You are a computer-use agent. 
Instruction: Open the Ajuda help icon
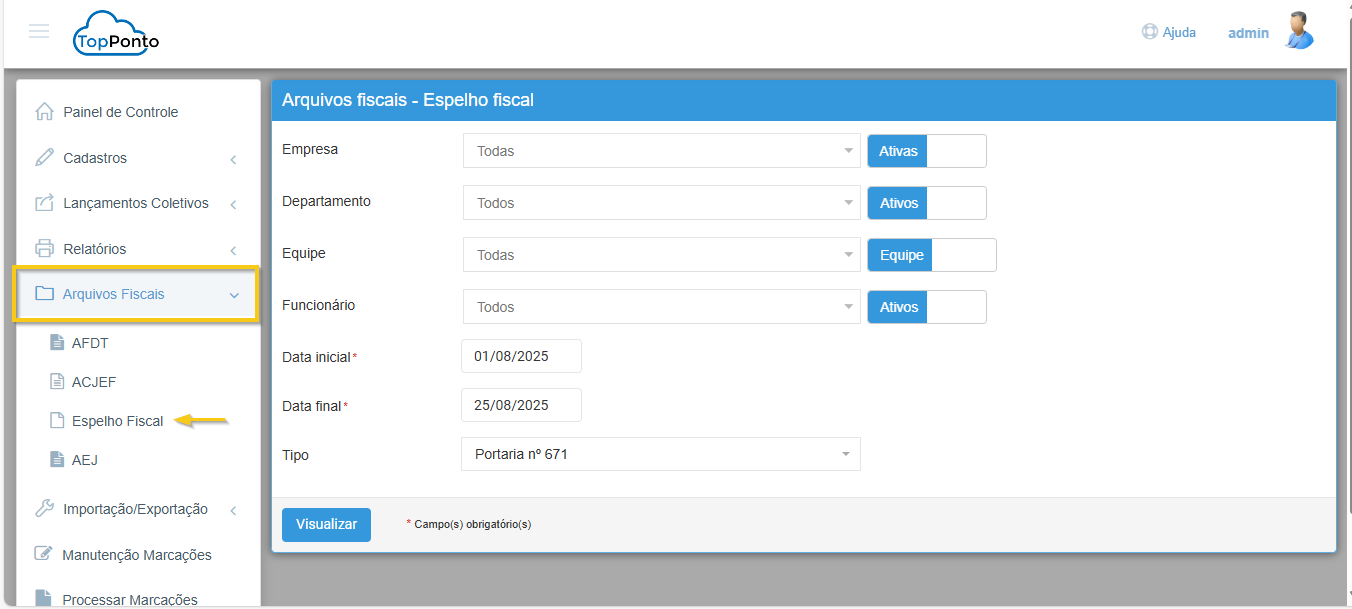[x=1149, y=32]
